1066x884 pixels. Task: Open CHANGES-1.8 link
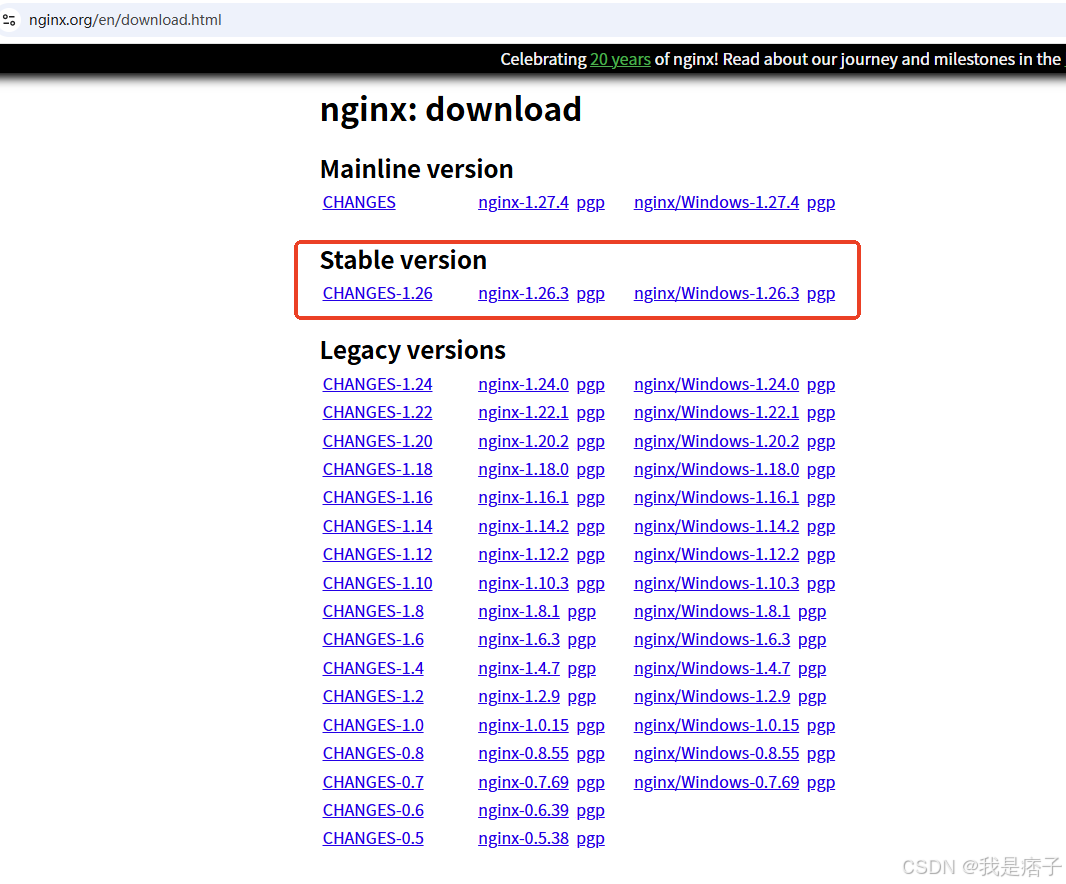click(373, 612)
